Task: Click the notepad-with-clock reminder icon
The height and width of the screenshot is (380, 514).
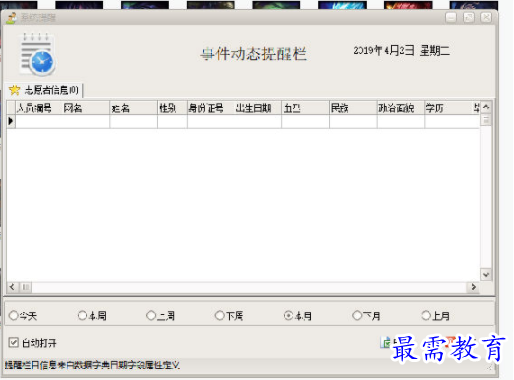Action: pos(38,54)
